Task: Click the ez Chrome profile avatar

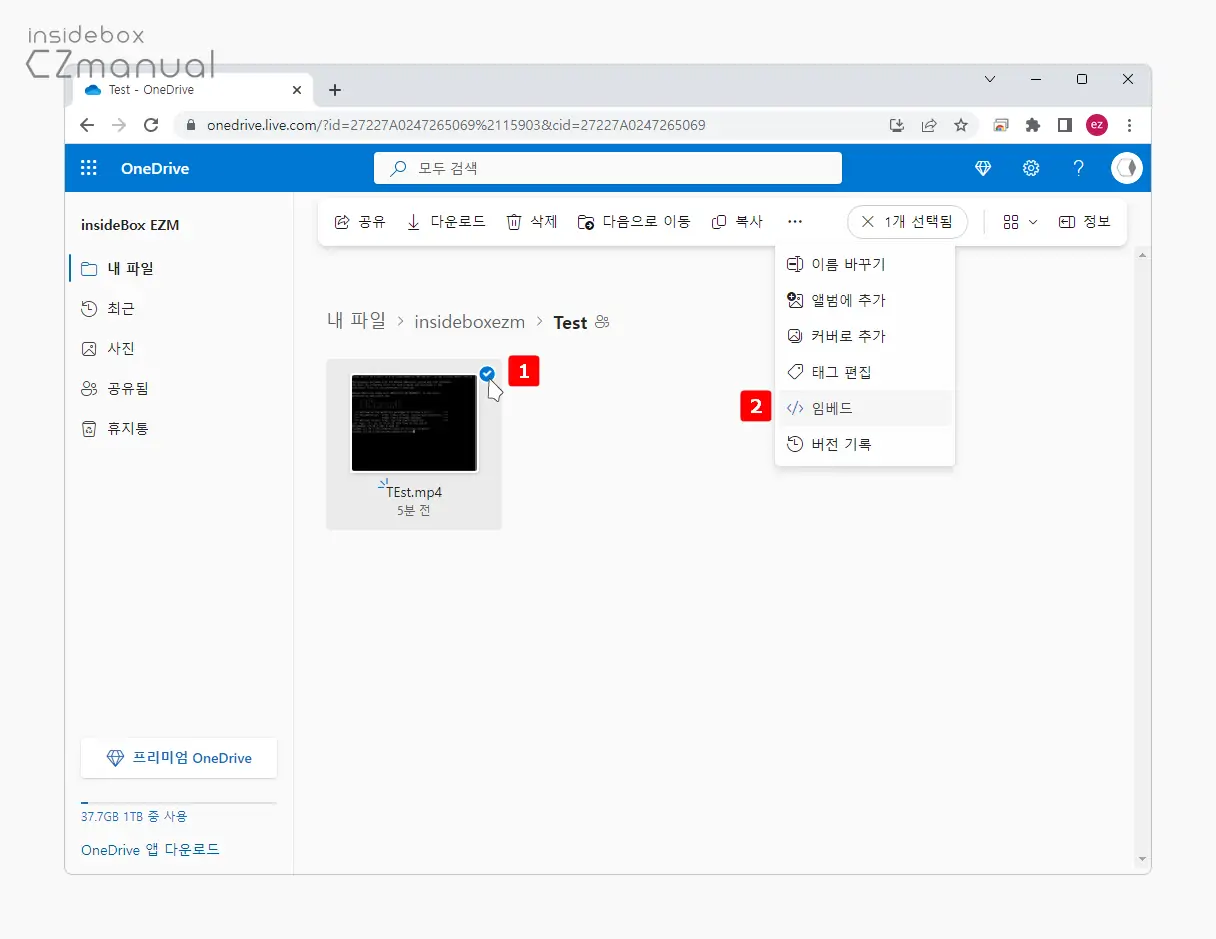Action: click(1097, 125)
